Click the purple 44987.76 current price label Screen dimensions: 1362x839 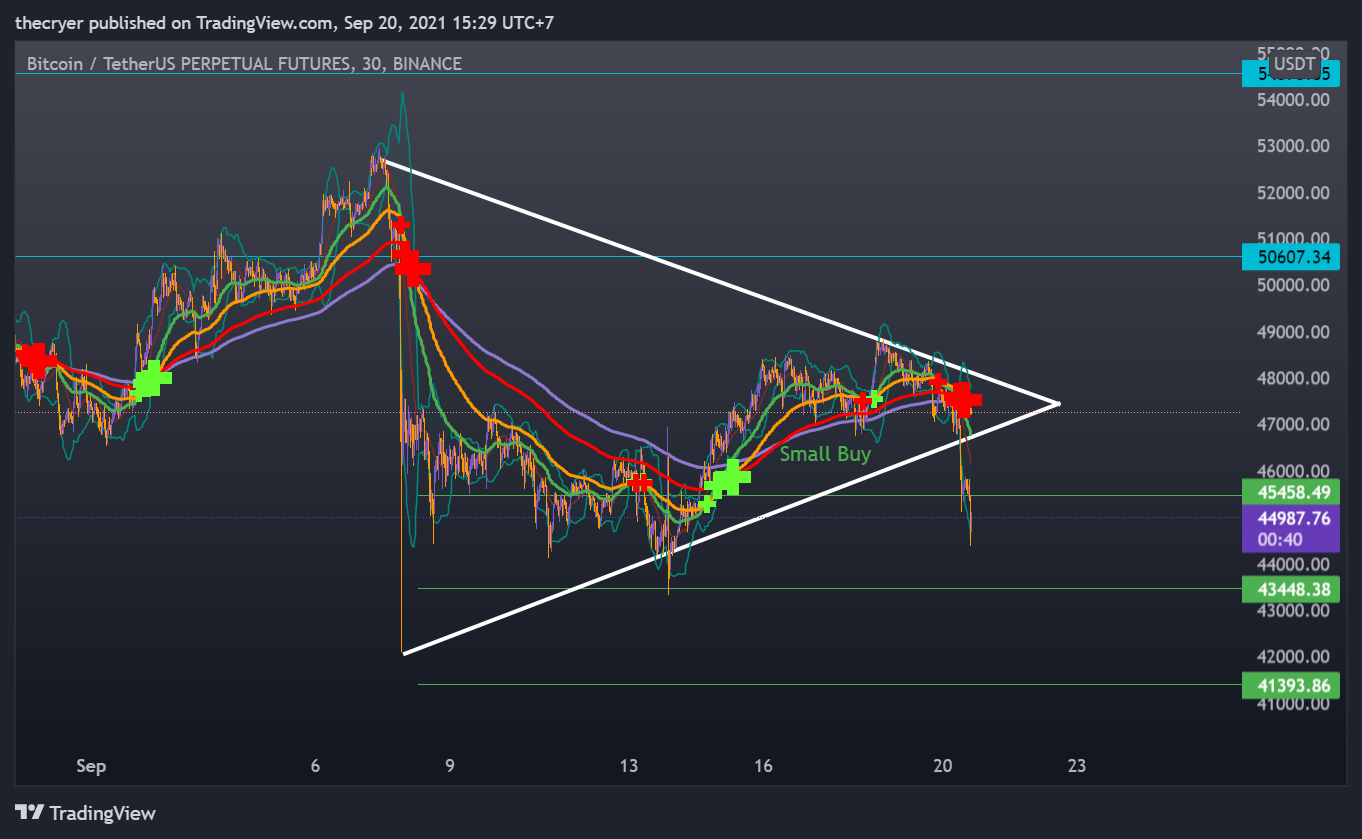click(x=1291, y=528)
